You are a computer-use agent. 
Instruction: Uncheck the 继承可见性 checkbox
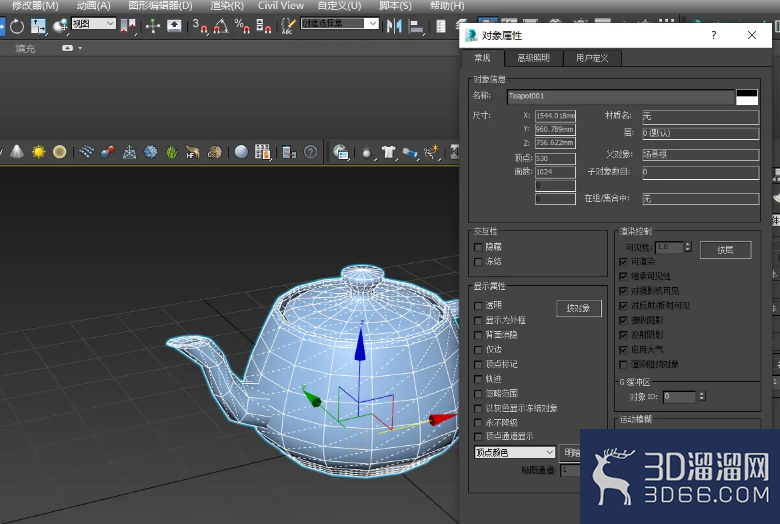(623, 276)
